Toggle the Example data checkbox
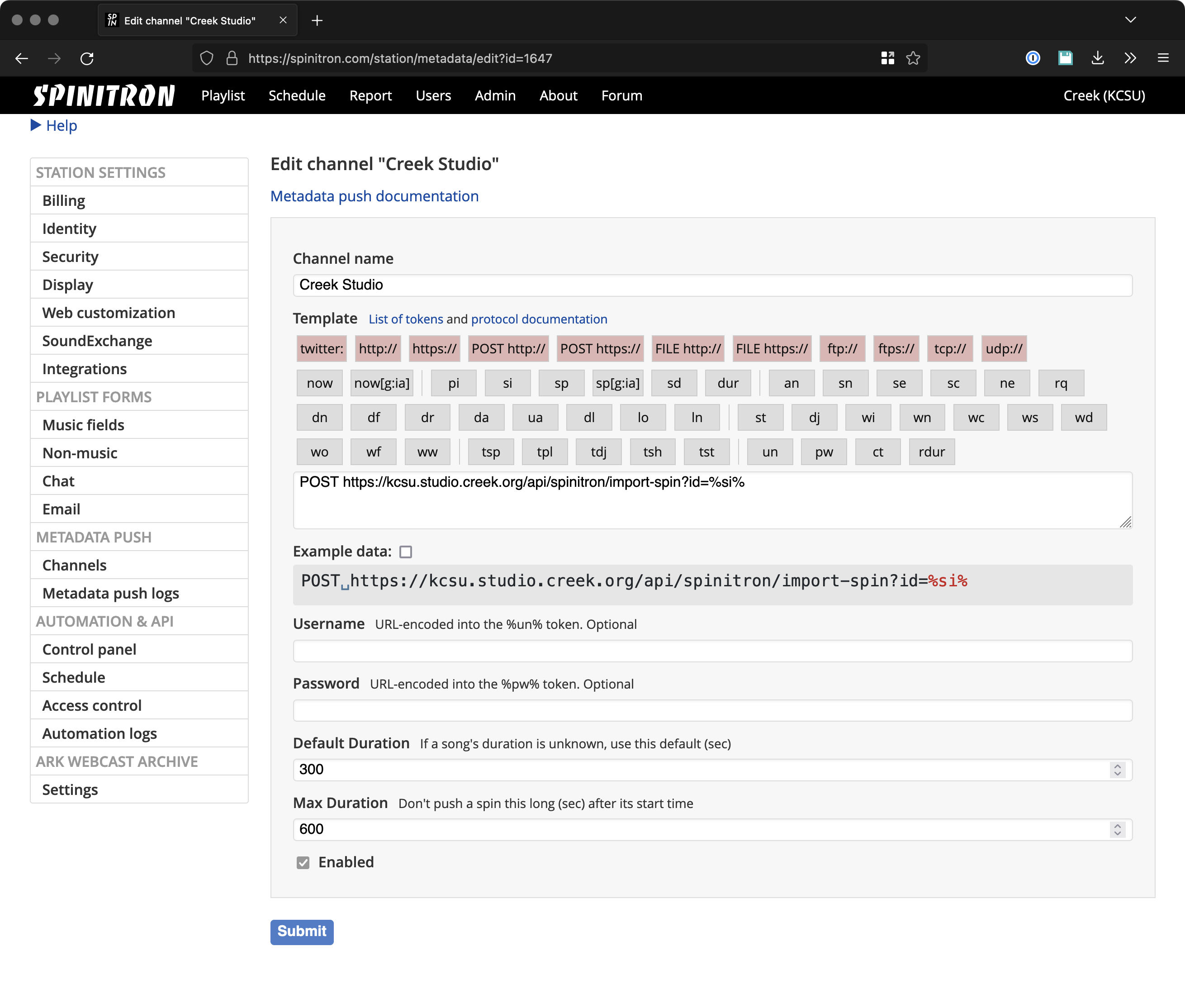1185x1008 pixels. coord(406,552)
